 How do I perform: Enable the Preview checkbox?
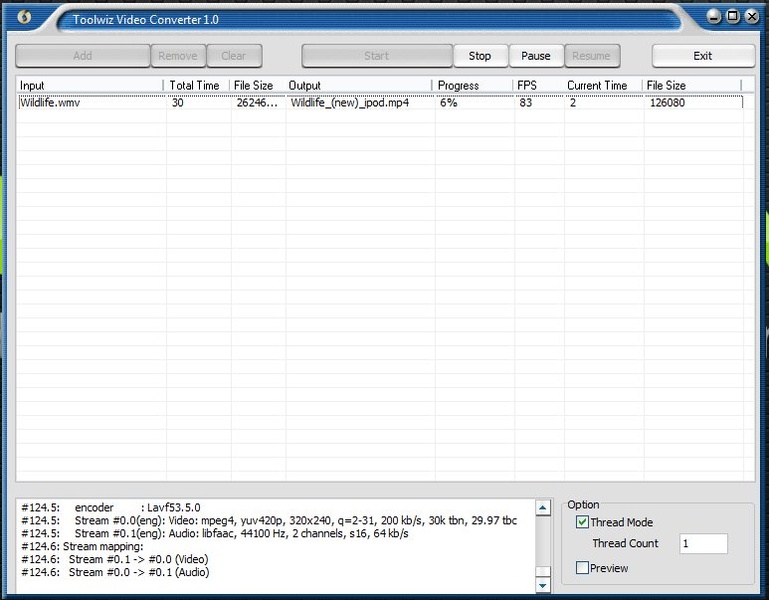point(582,568)
